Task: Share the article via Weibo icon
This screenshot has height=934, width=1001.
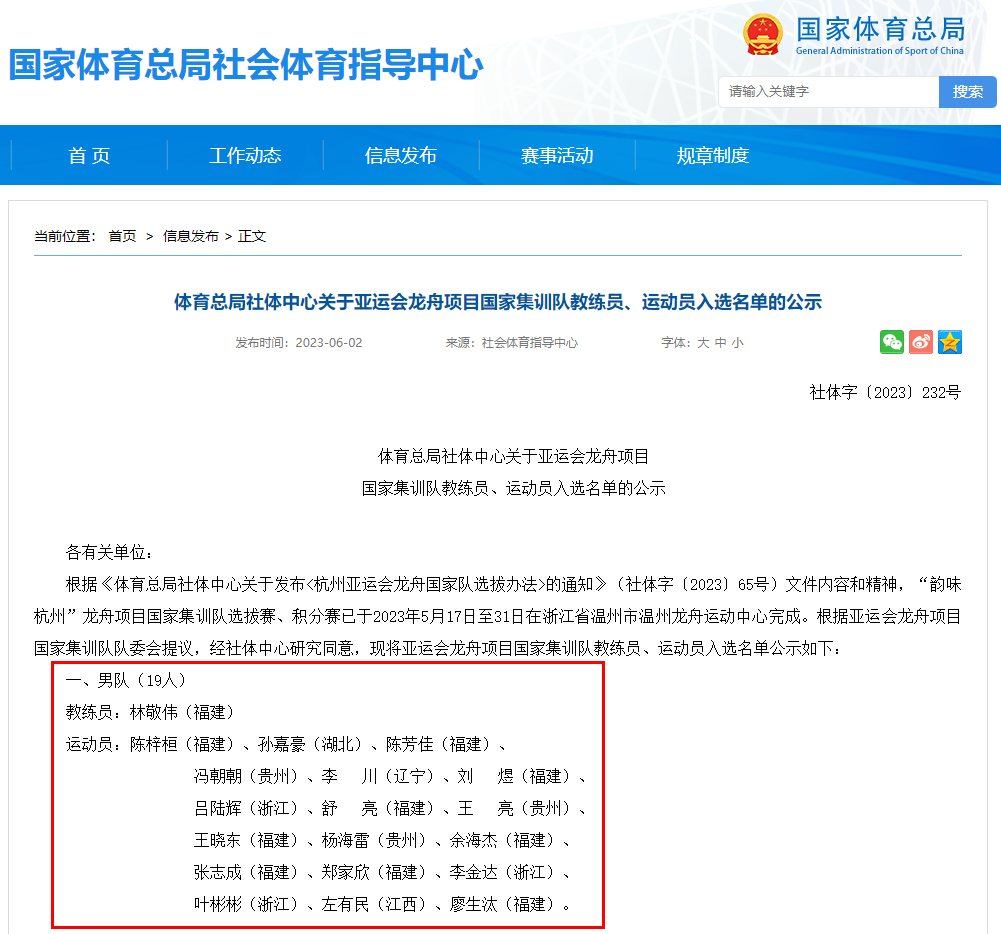Action: 921,342
